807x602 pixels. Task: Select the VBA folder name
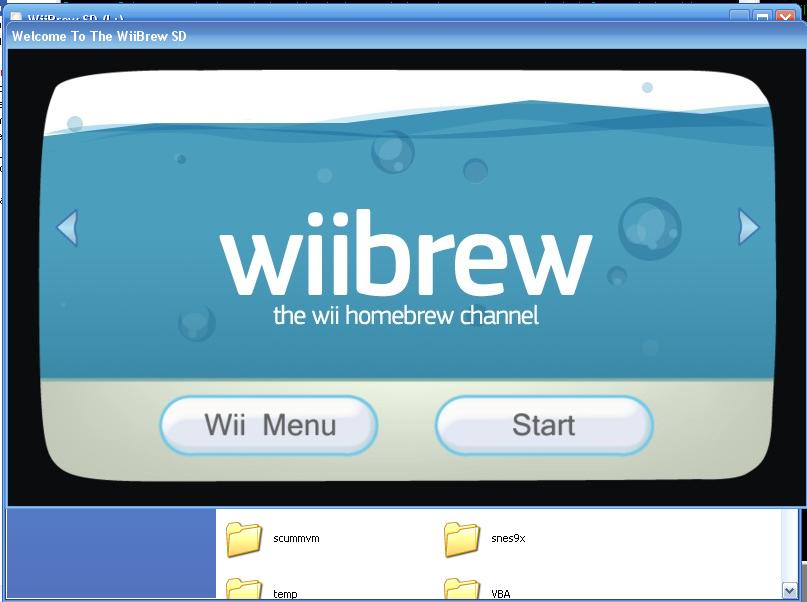(501, 594)
